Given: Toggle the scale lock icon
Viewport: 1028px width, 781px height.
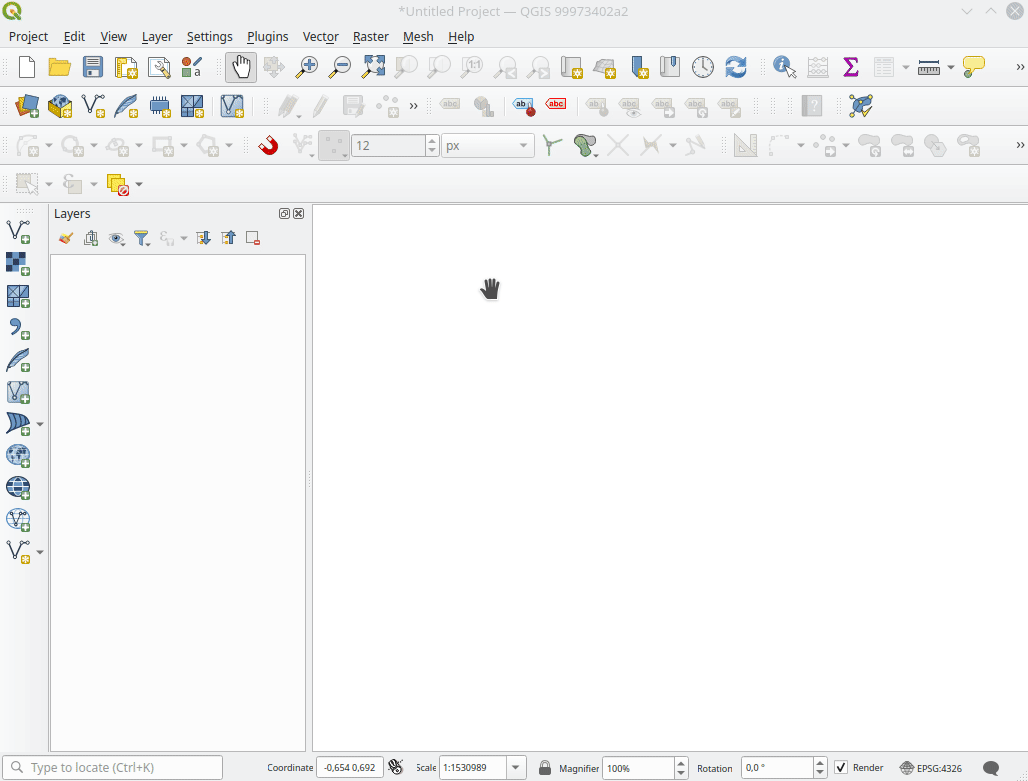Looking at the screenshot, I should click(544, 768).
